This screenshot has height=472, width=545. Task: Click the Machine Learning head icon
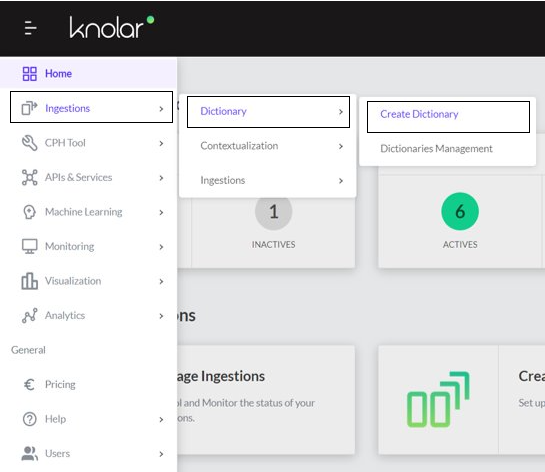coord(30,212)
